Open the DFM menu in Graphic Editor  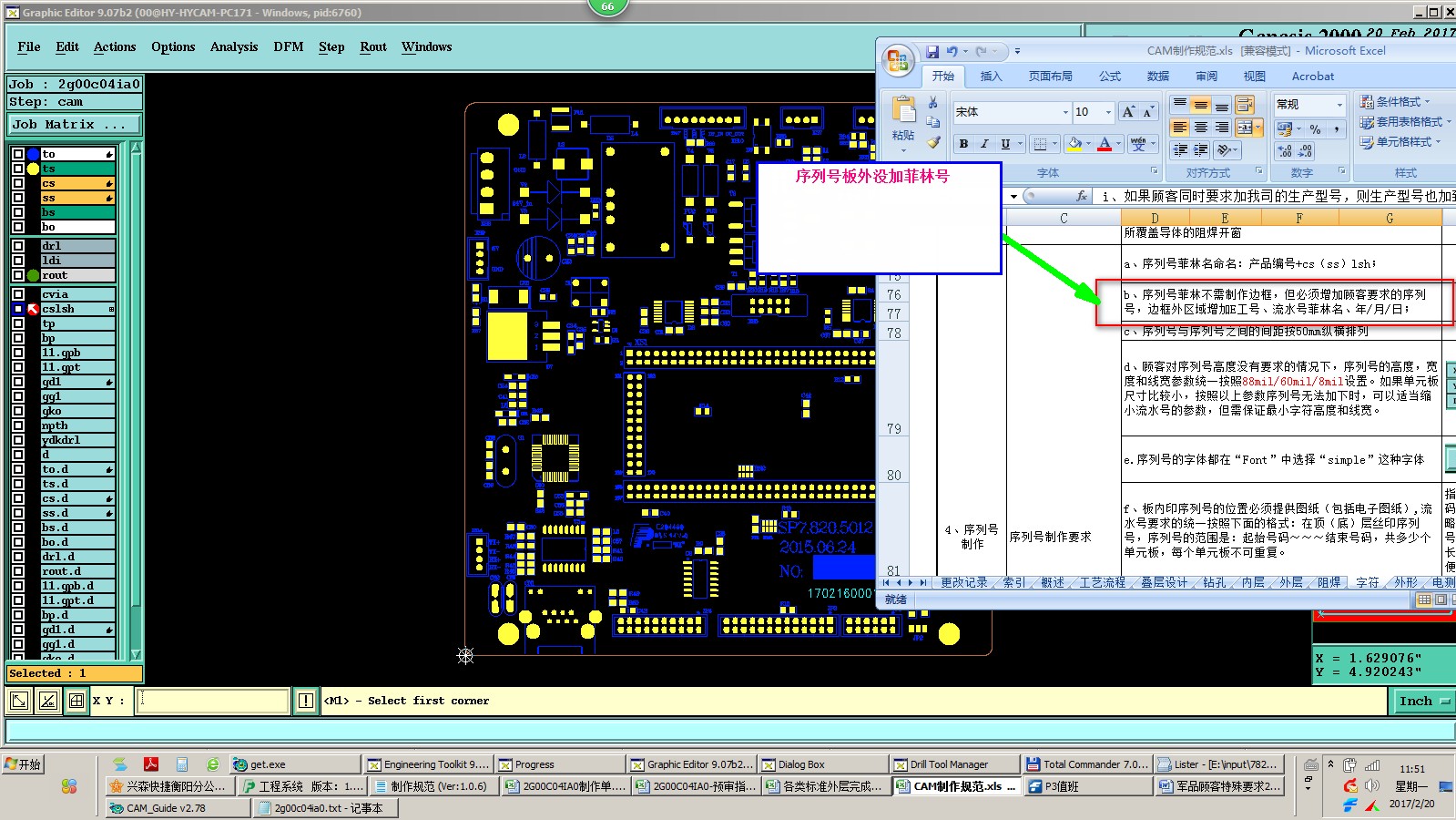(x=289, y=46)
